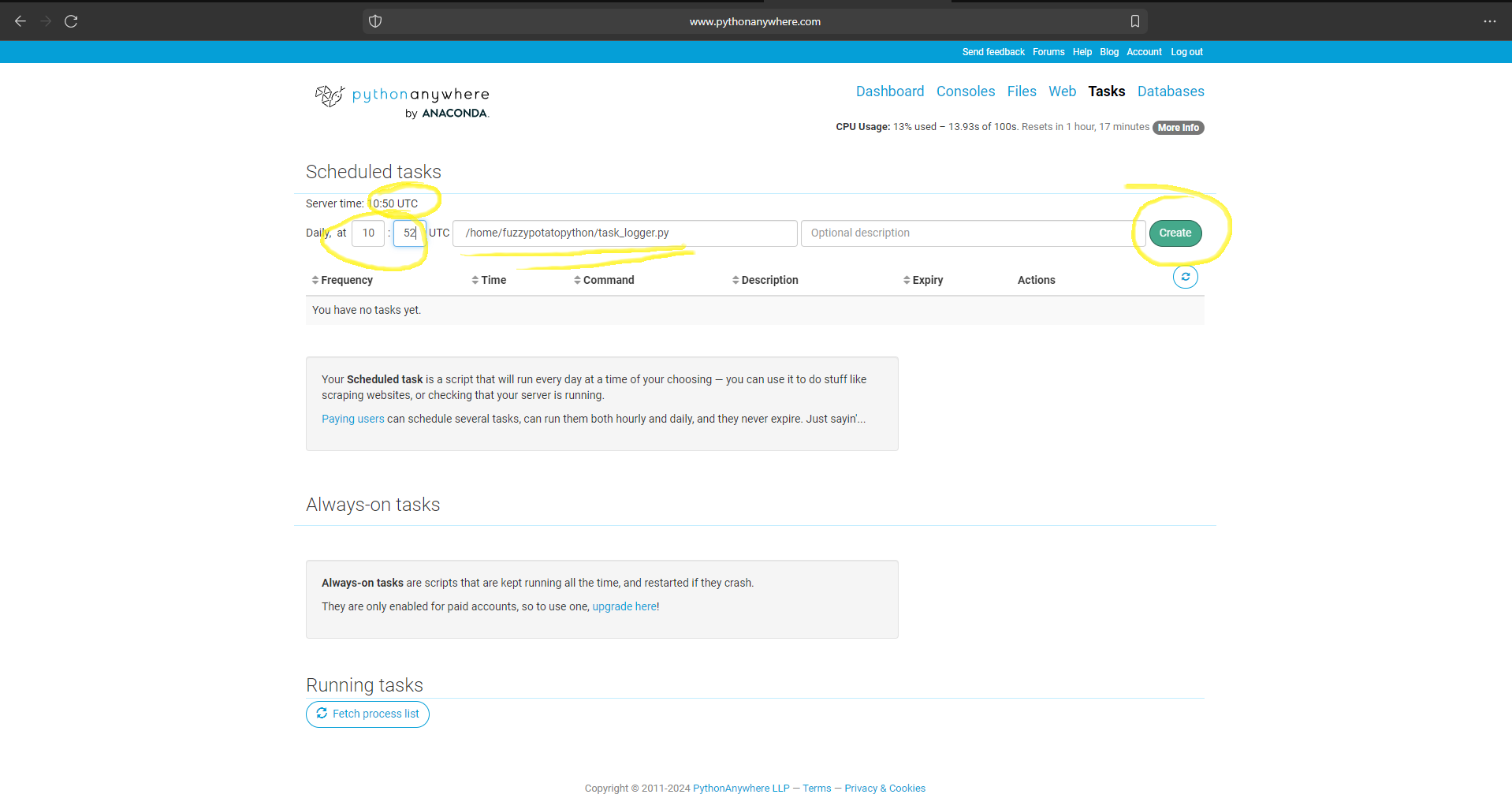Reload the page using refresh icon
The width and height of the screenshot is (1512, 798).
(71, 21)
